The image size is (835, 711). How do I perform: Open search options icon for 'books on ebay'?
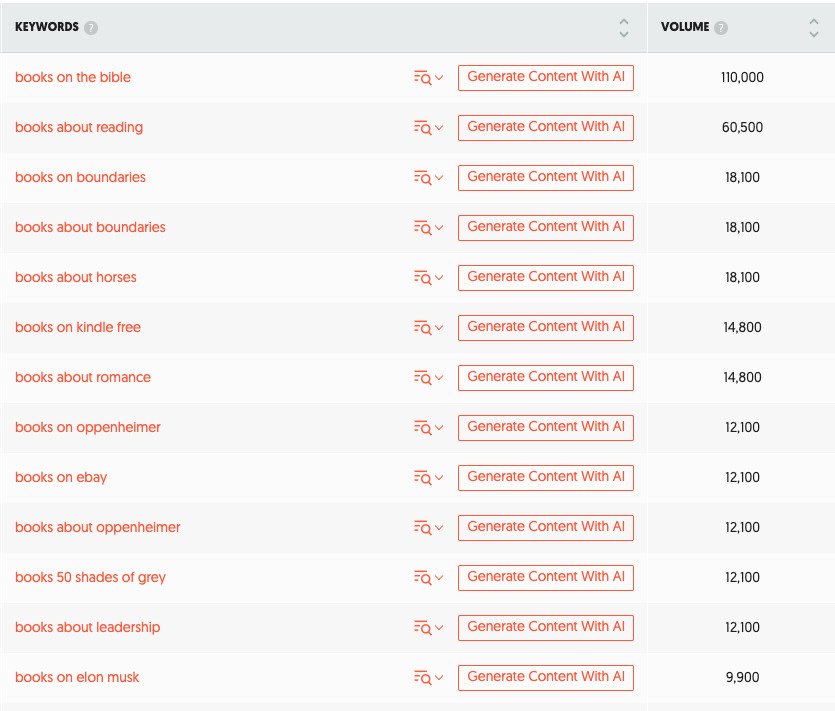click(423, 478)
